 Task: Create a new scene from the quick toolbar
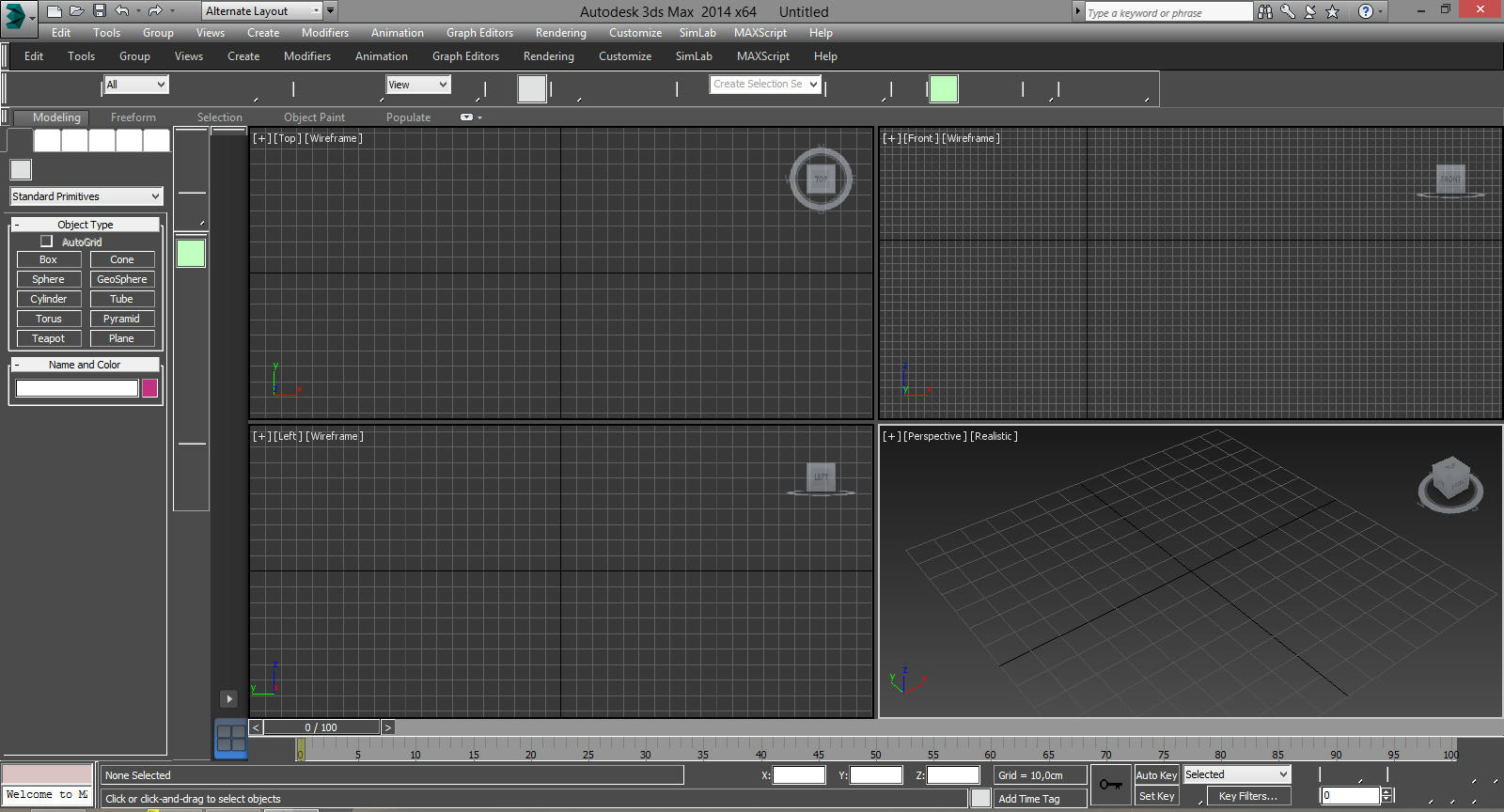click(x=55, y=11)
